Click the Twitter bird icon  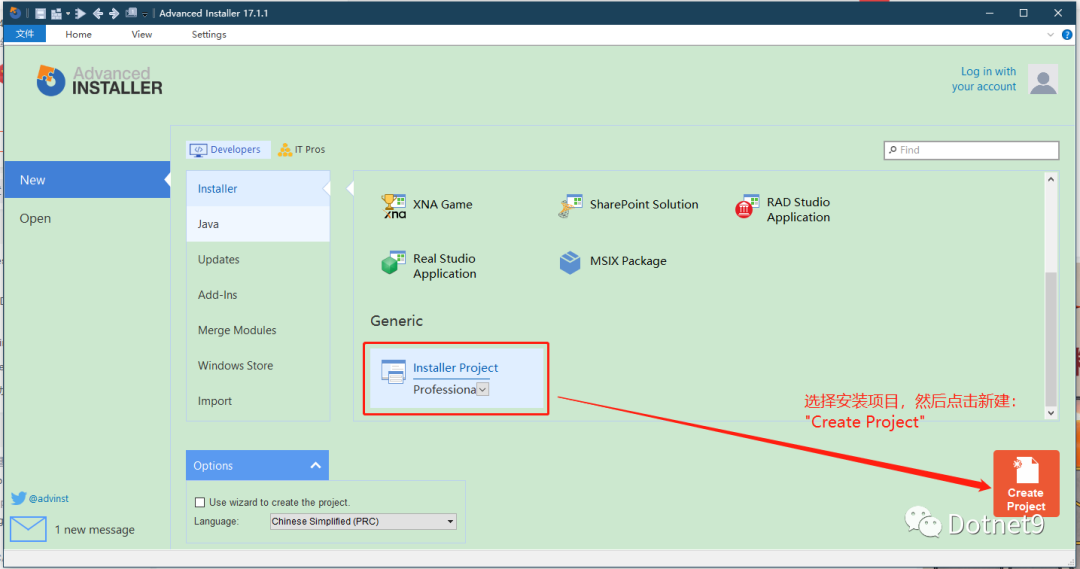19,498
